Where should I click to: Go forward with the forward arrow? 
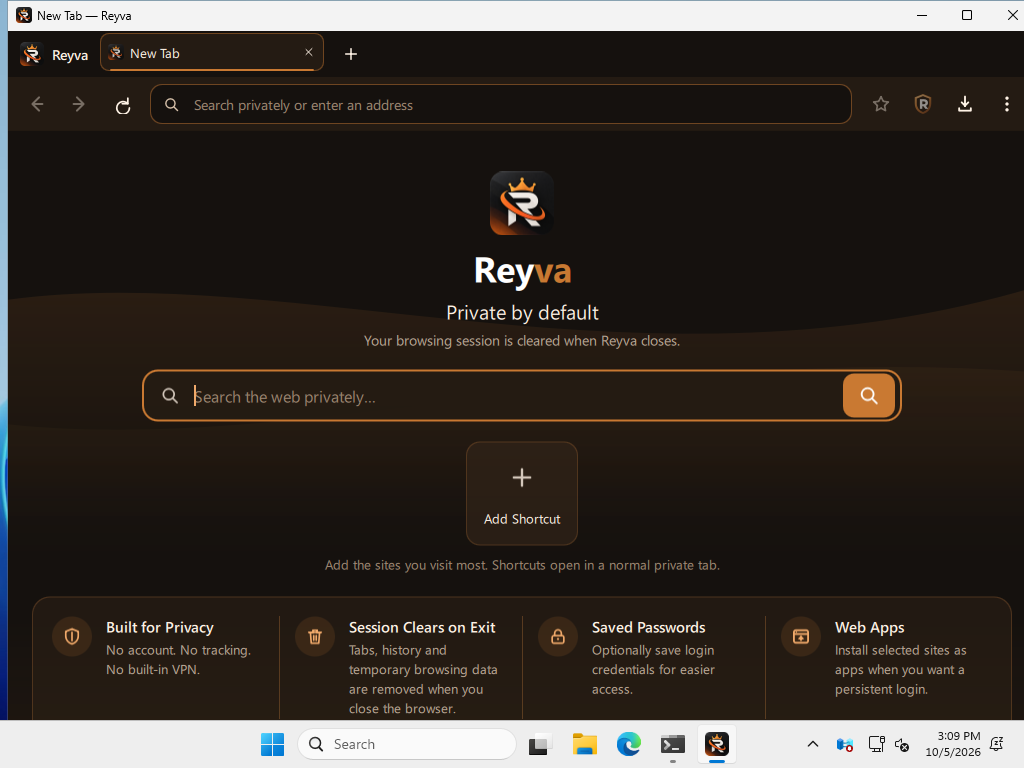tap(78, 104)
